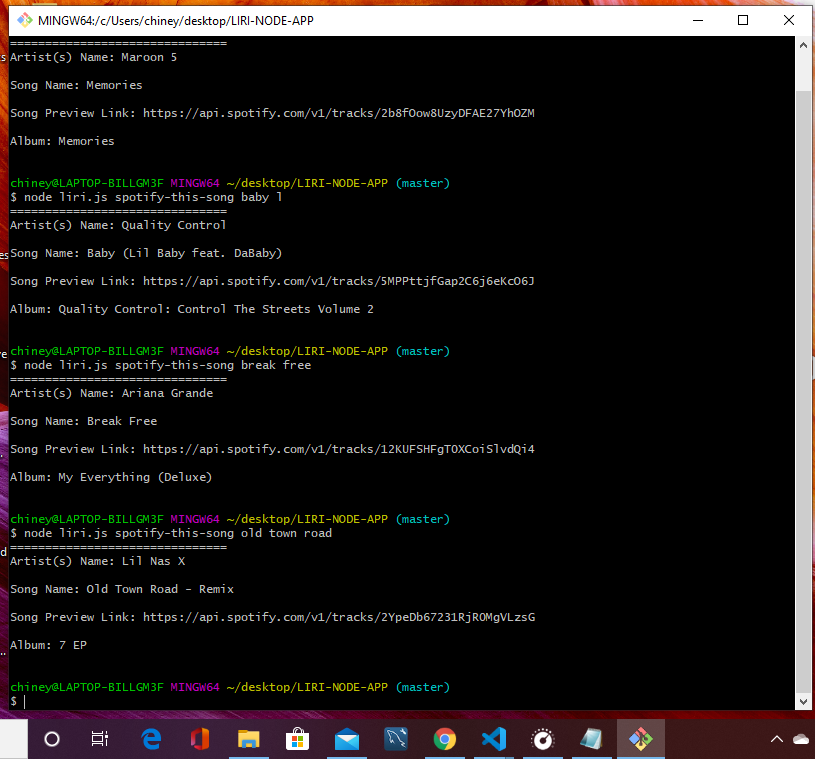
Task: Maximize the MINGW64 terminal window
Action: click(743, 20)
